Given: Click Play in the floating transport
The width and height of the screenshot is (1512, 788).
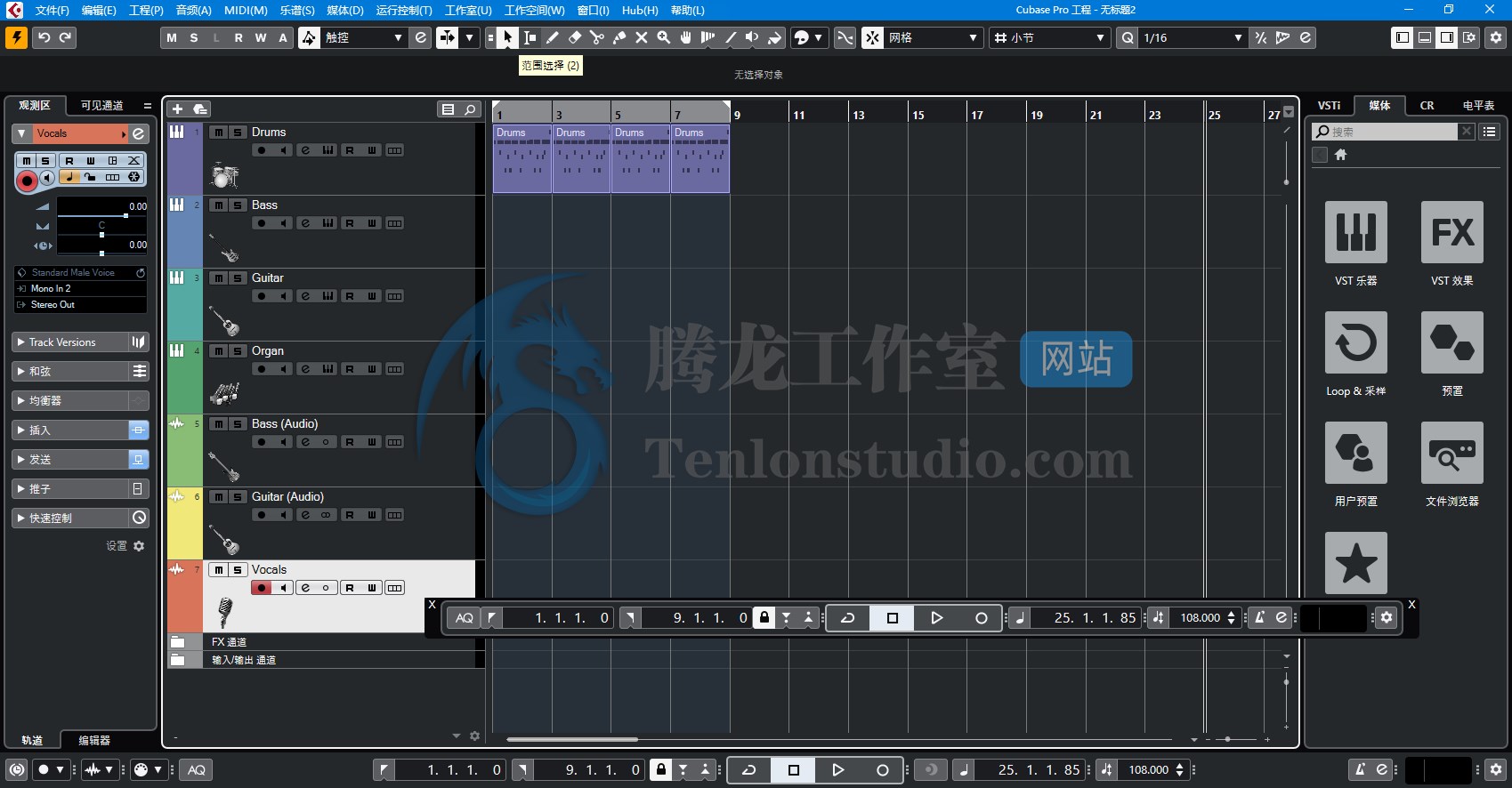Looking at the screenshot, I should [936, 617].
